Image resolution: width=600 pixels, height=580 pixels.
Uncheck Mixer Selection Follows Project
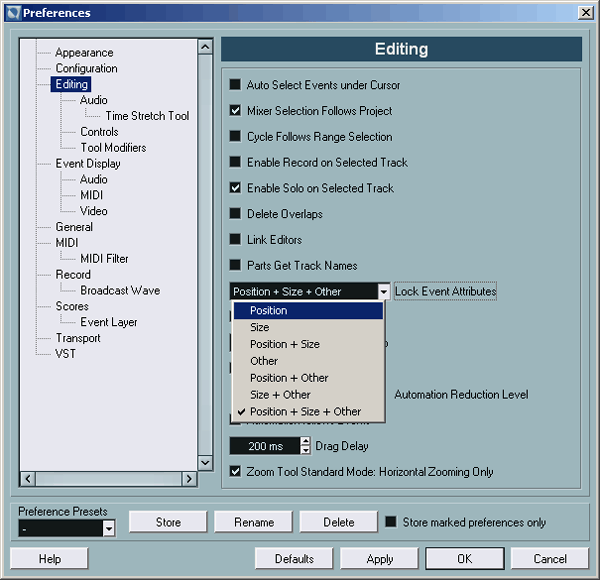point(235,110)
